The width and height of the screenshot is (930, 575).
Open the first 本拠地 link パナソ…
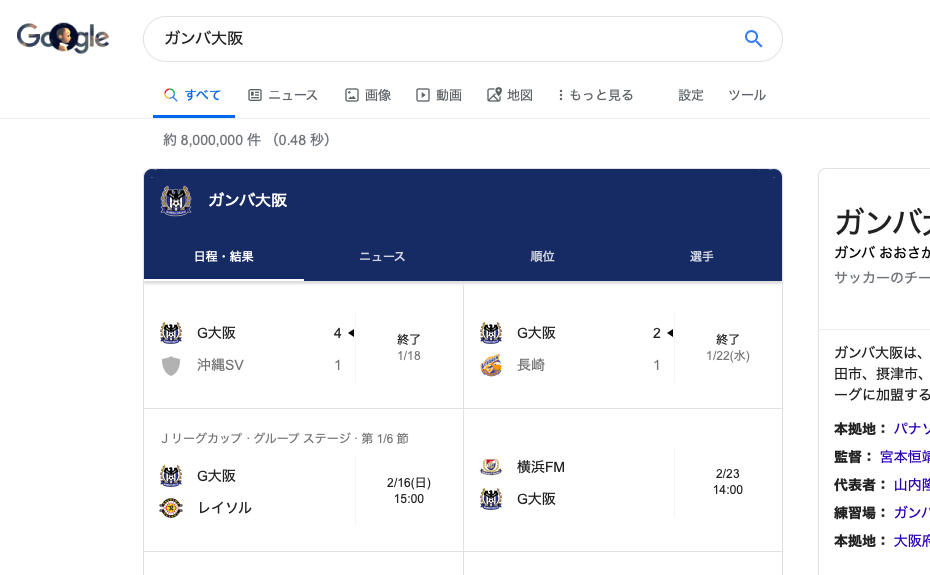click(x=912, y=428)
